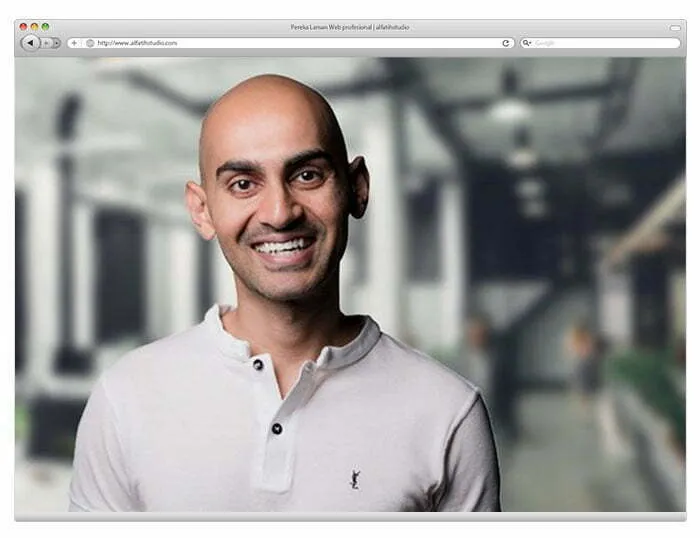Click the window title text in title bar
The image size is (700, 538).
(x=350, y=27)
